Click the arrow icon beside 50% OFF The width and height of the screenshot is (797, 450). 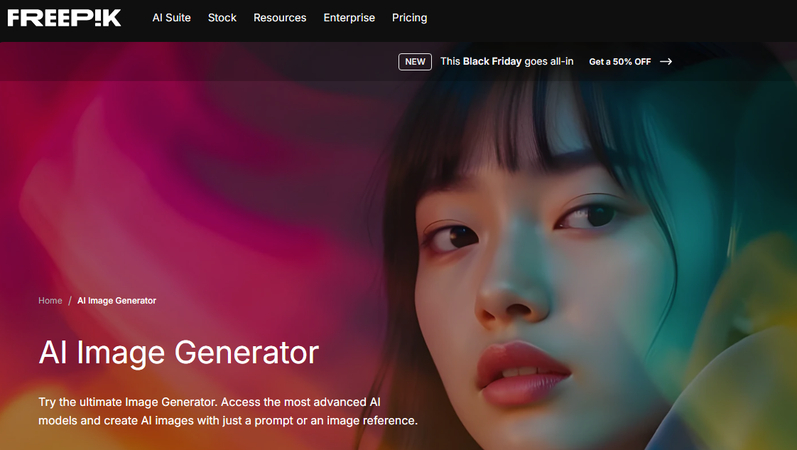[666, 62]
